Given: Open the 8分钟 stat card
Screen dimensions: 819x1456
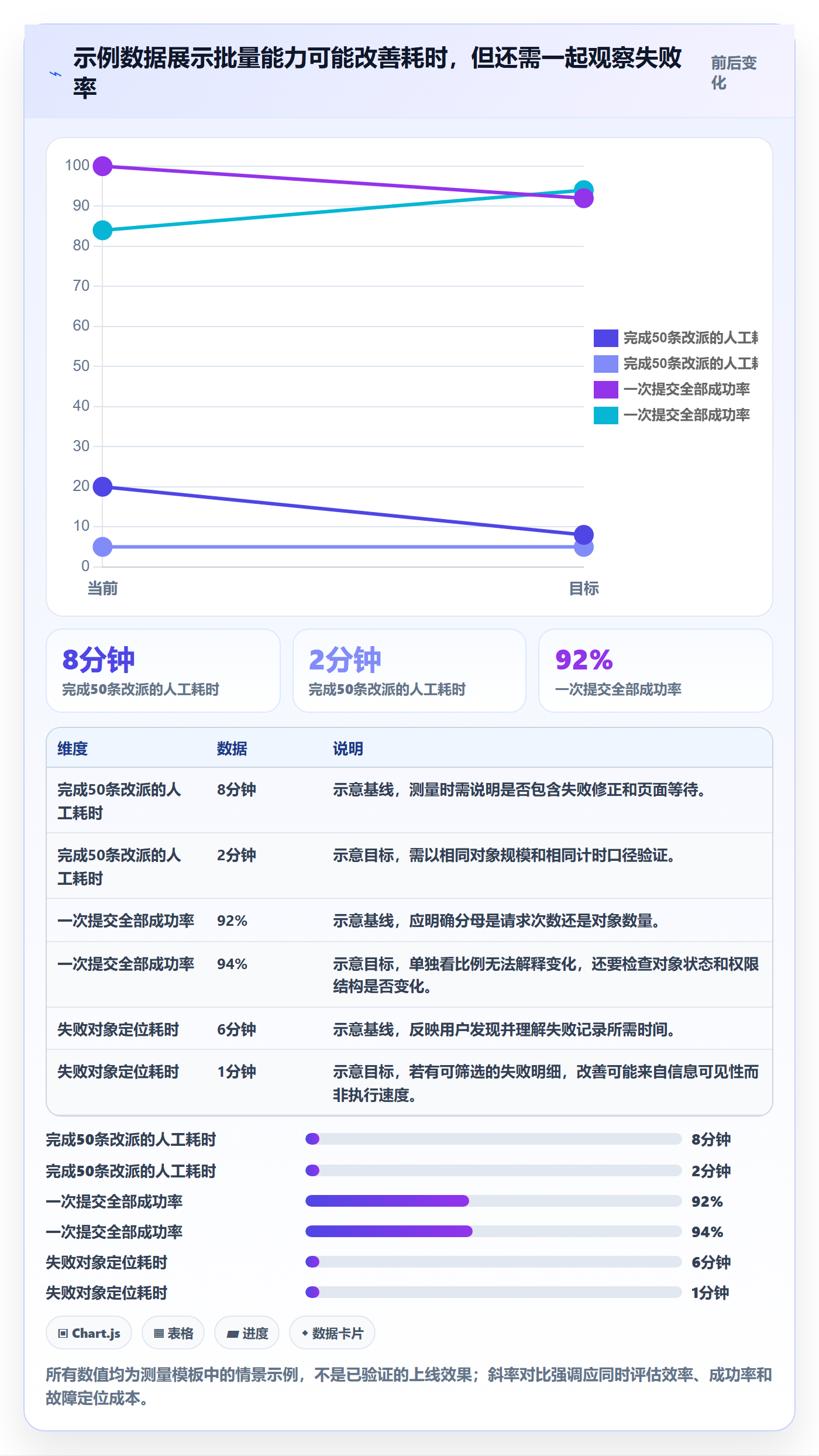Looking at the screenshot, I should [x=163, y=671].
